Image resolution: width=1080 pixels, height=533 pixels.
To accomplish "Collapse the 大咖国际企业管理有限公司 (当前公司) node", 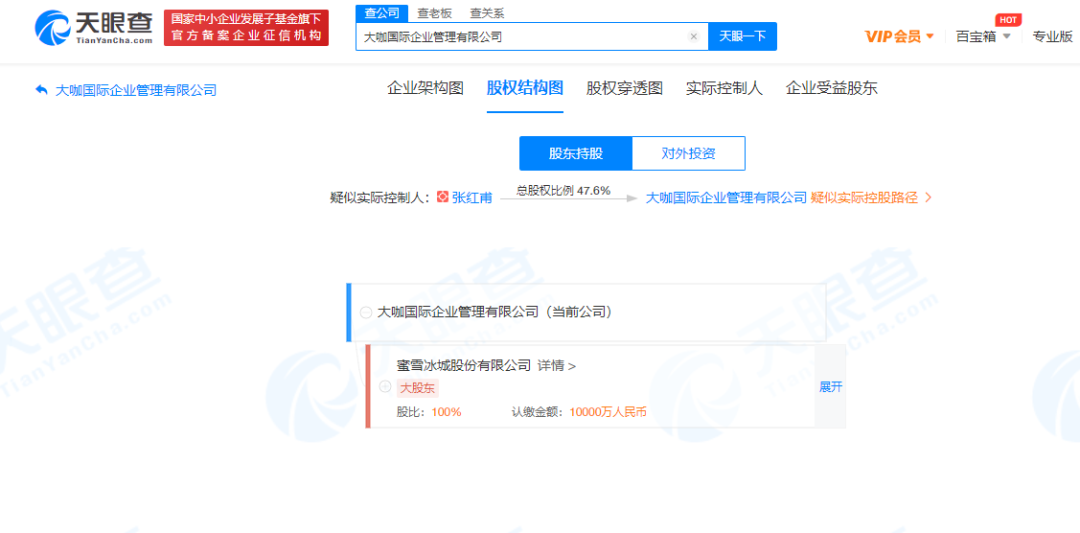I will (366, 313).
